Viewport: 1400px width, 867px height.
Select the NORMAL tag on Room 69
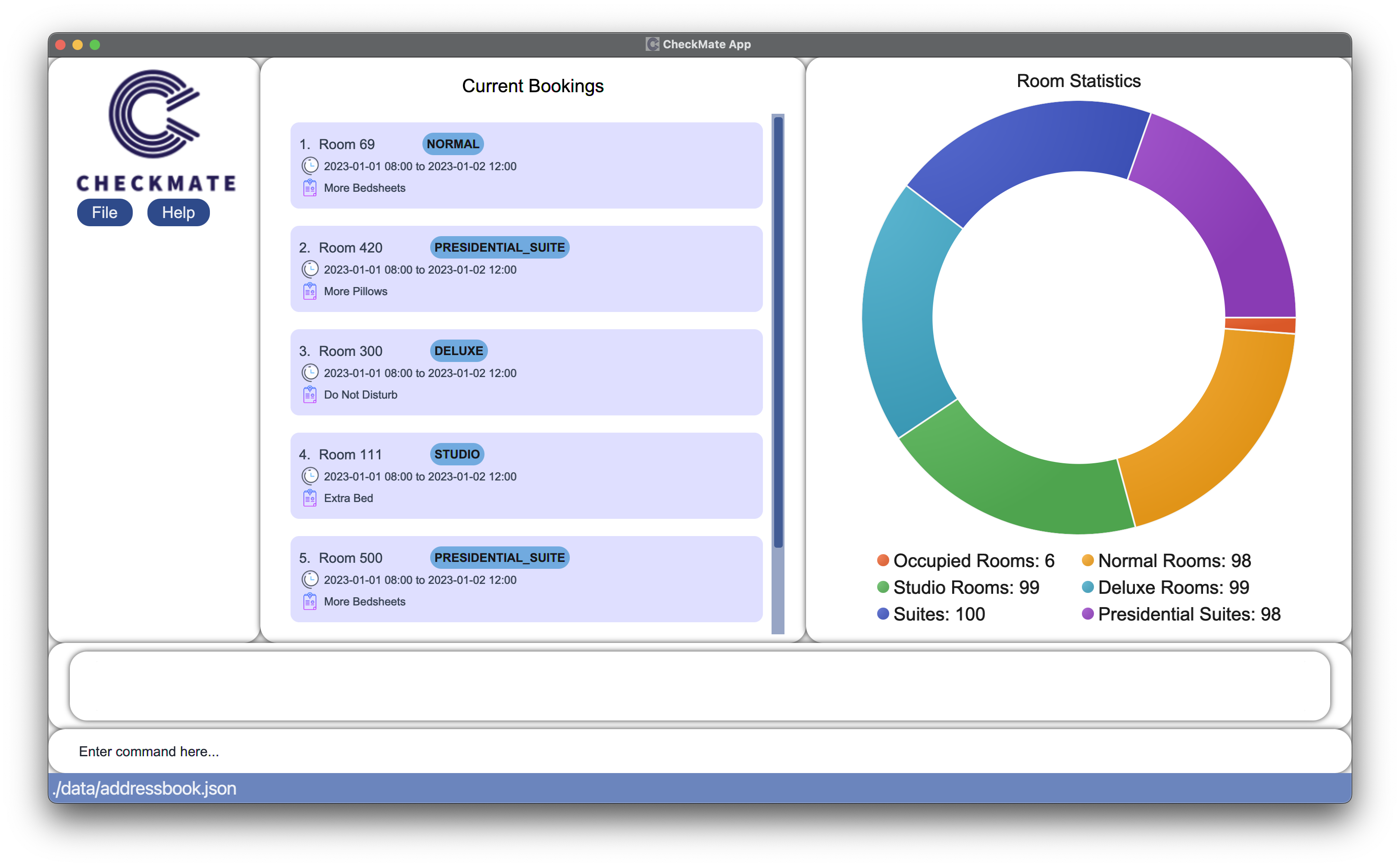[453, 144]
